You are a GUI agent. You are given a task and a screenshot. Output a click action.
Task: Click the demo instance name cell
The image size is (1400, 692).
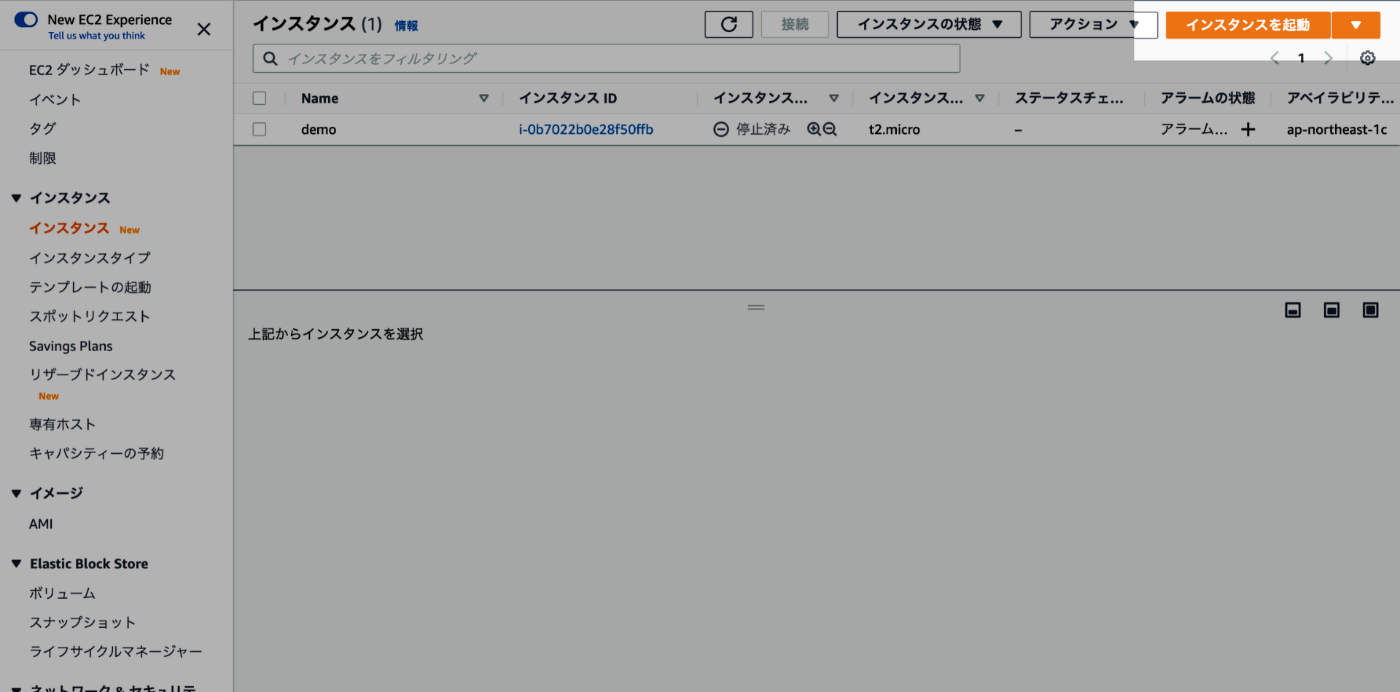click(x=319, y=129)
